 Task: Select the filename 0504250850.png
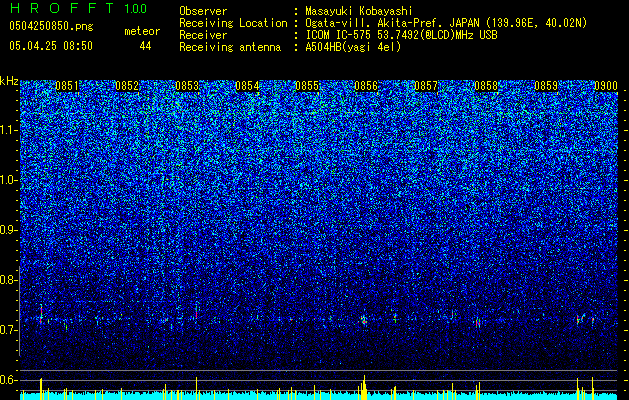point(51,26)
